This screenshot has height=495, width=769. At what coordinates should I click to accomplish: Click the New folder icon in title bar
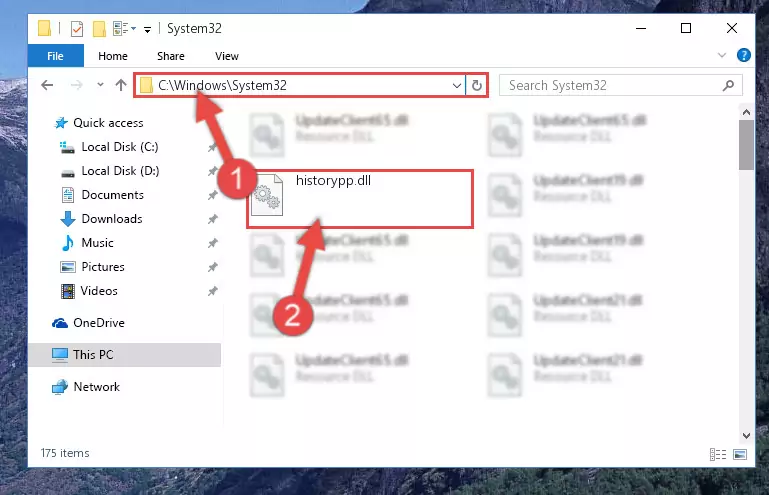click(x=99, y=29)
